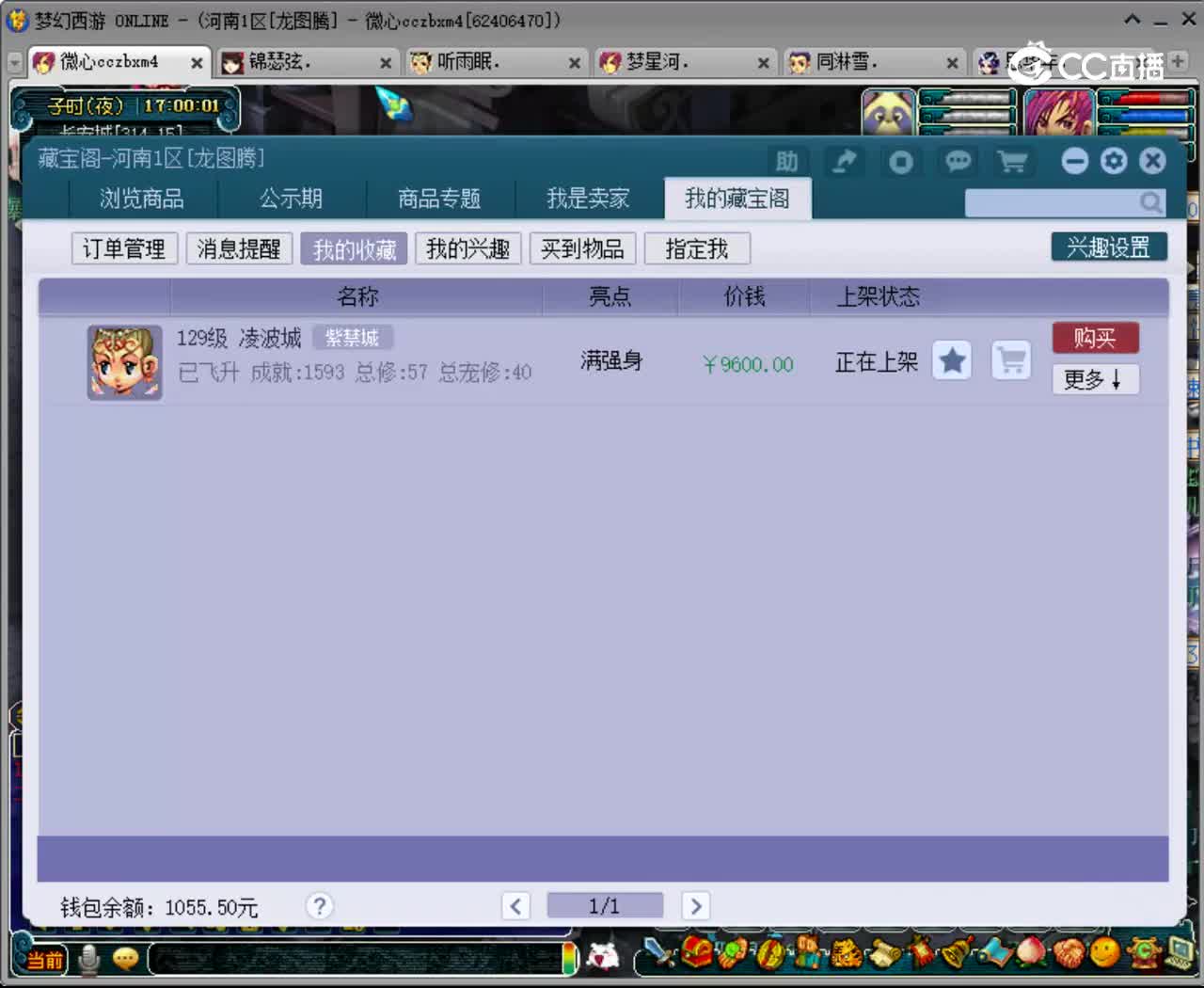Open the 商品专题 tab
The width and height of the screenshot is (1204, 988).
439,199
